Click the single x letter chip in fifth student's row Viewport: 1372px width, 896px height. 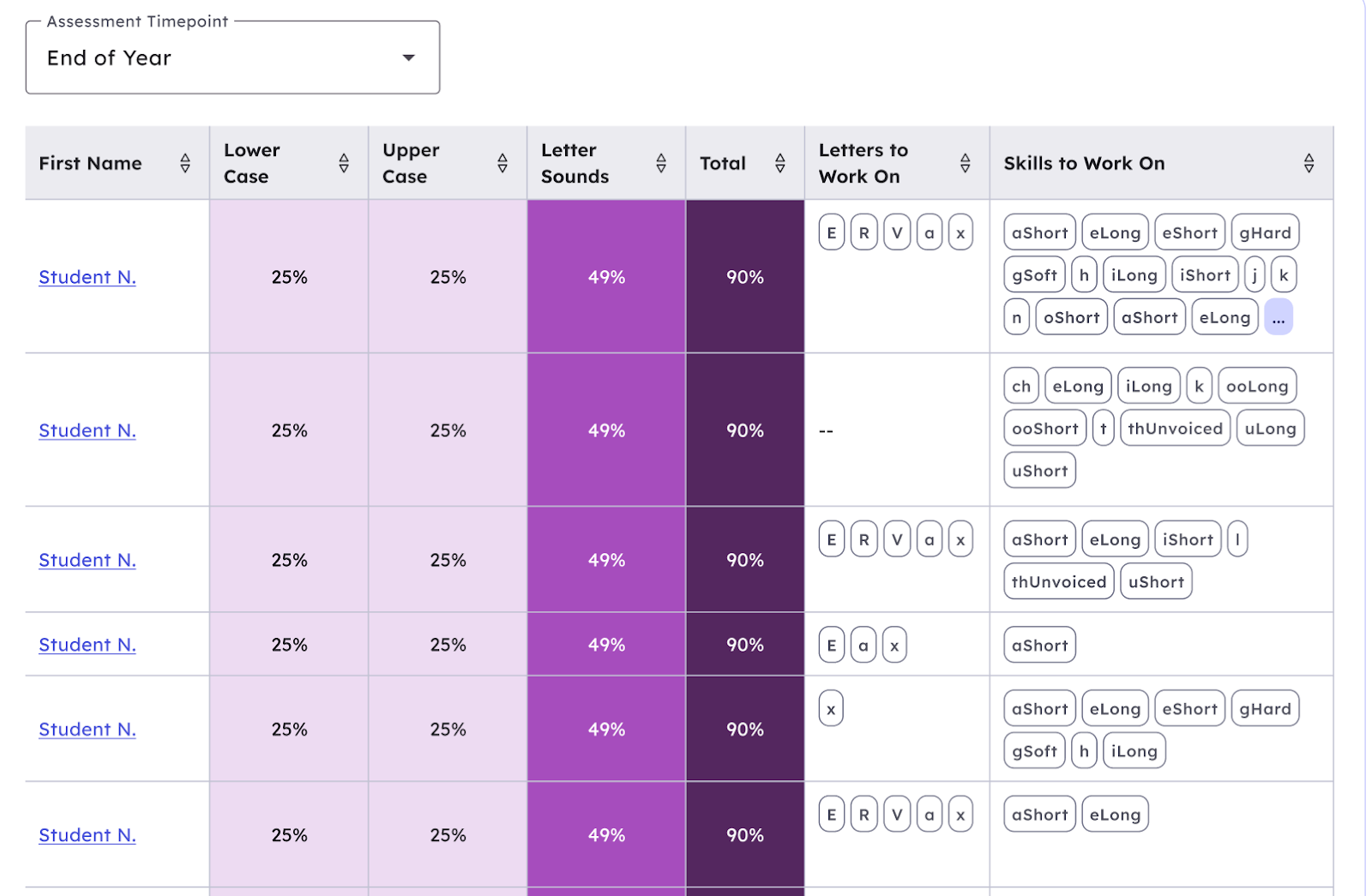(x=830, y=709)
